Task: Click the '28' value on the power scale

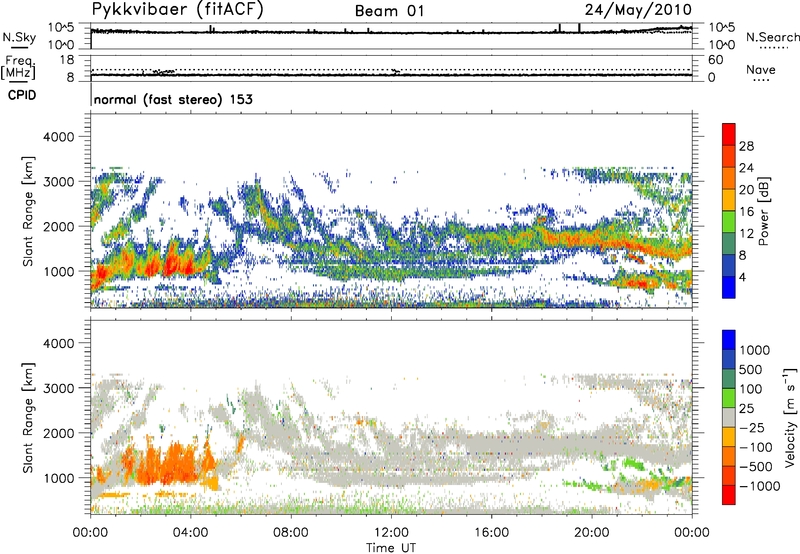Action: click(746, 146)
